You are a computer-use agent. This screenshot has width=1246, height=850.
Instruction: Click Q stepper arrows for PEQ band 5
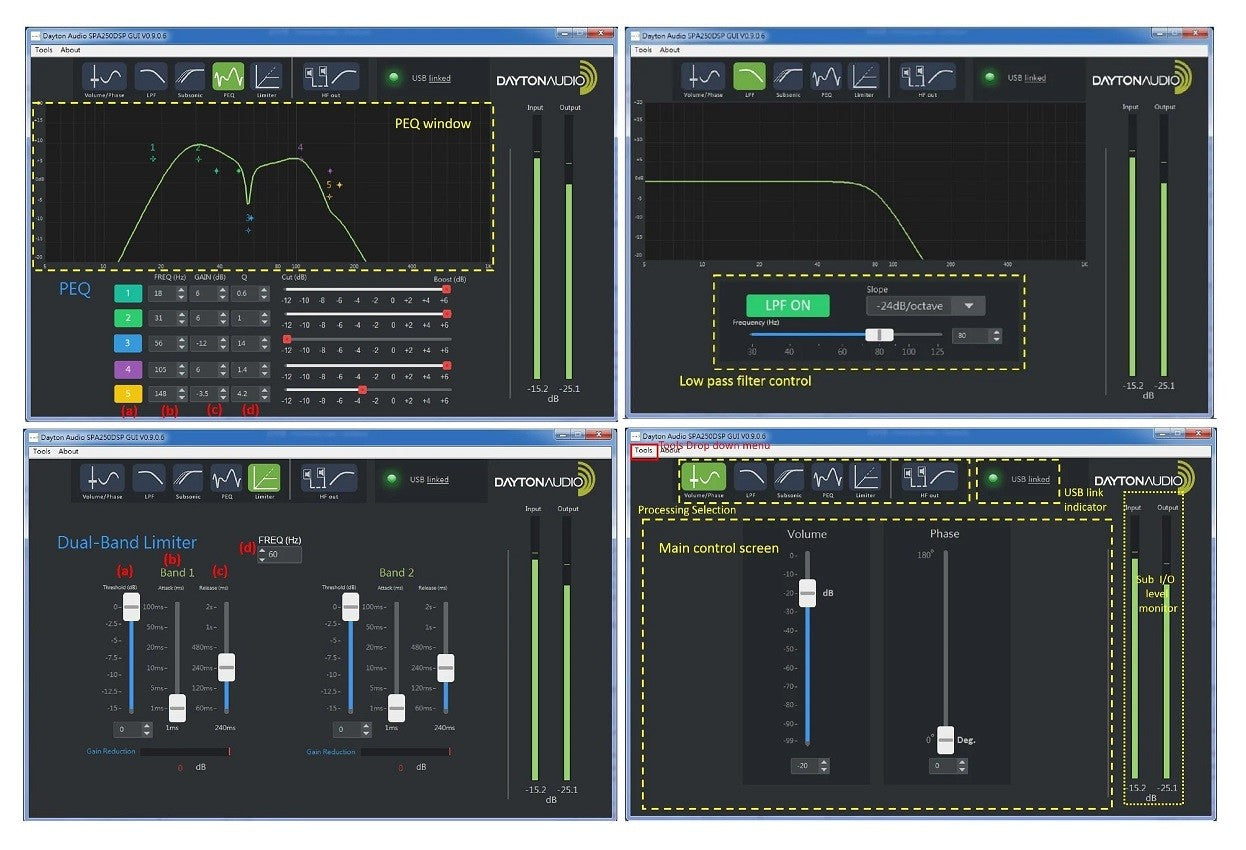coord(263,394)
